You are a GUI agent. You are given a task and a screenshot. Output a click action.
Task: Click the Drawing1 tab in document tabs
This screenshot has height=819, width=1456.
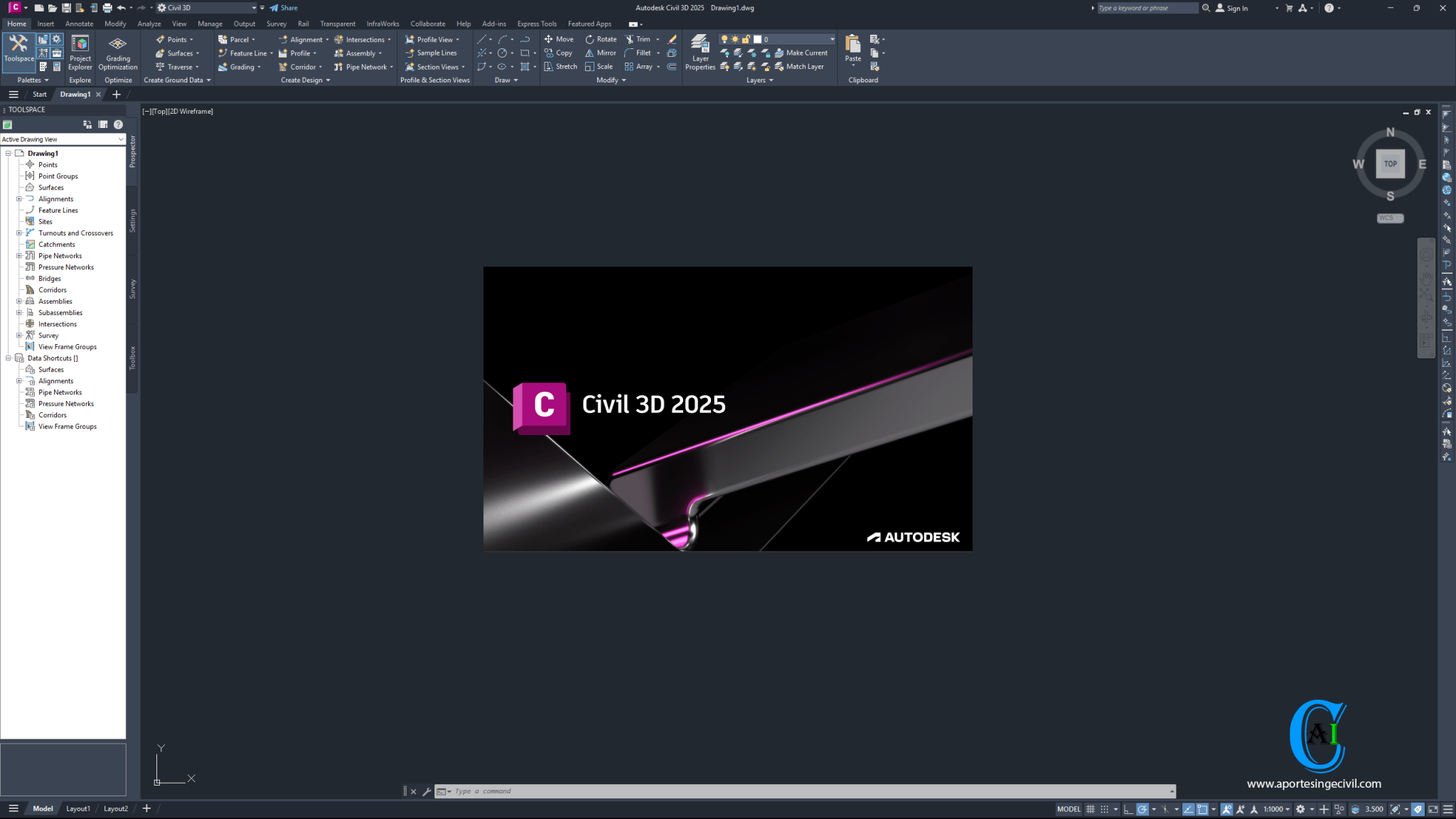click(76, 94)
